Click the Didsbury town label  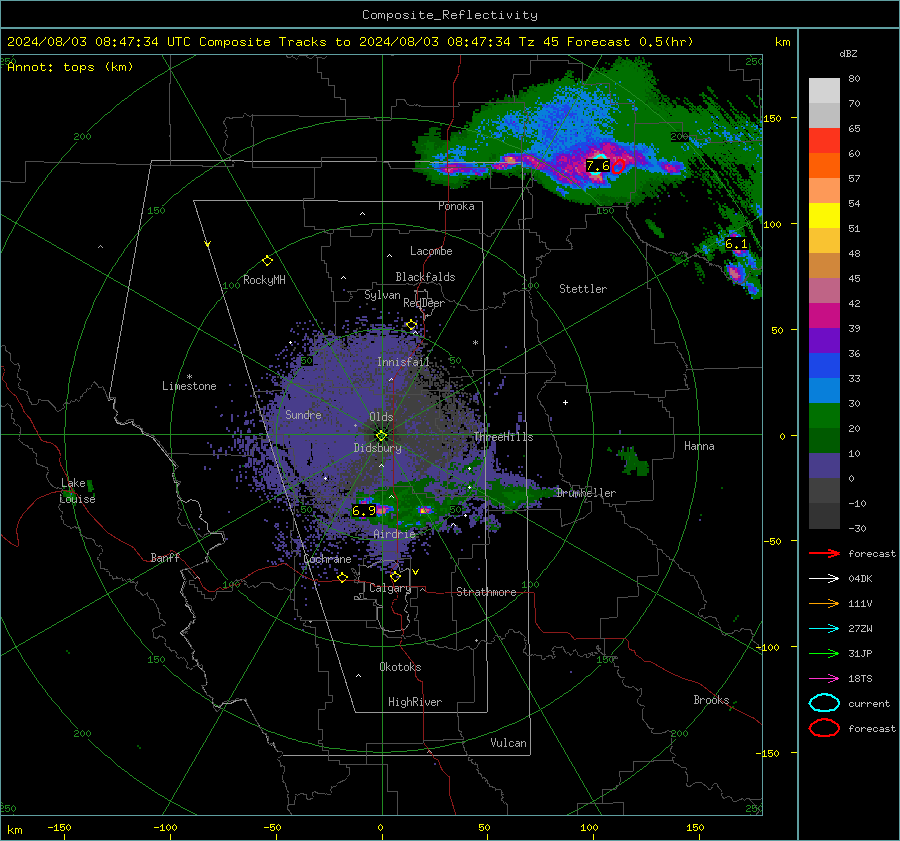point(378,448)
